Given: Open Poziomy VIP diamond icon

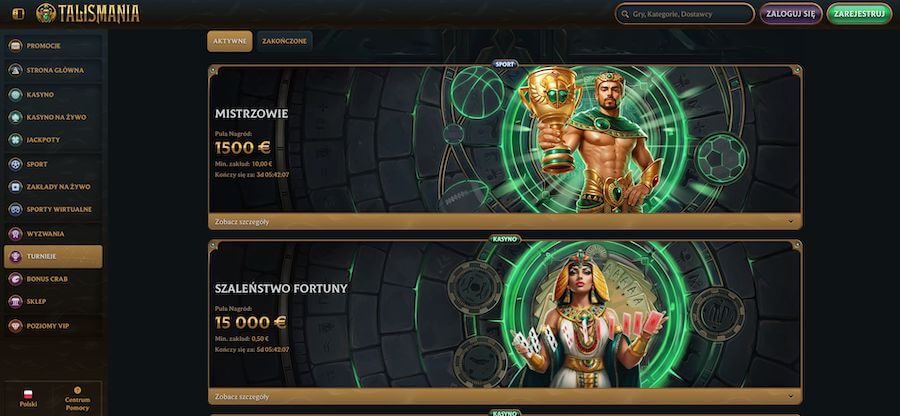Looking at the screenshot, I should [x=15, y=326].
